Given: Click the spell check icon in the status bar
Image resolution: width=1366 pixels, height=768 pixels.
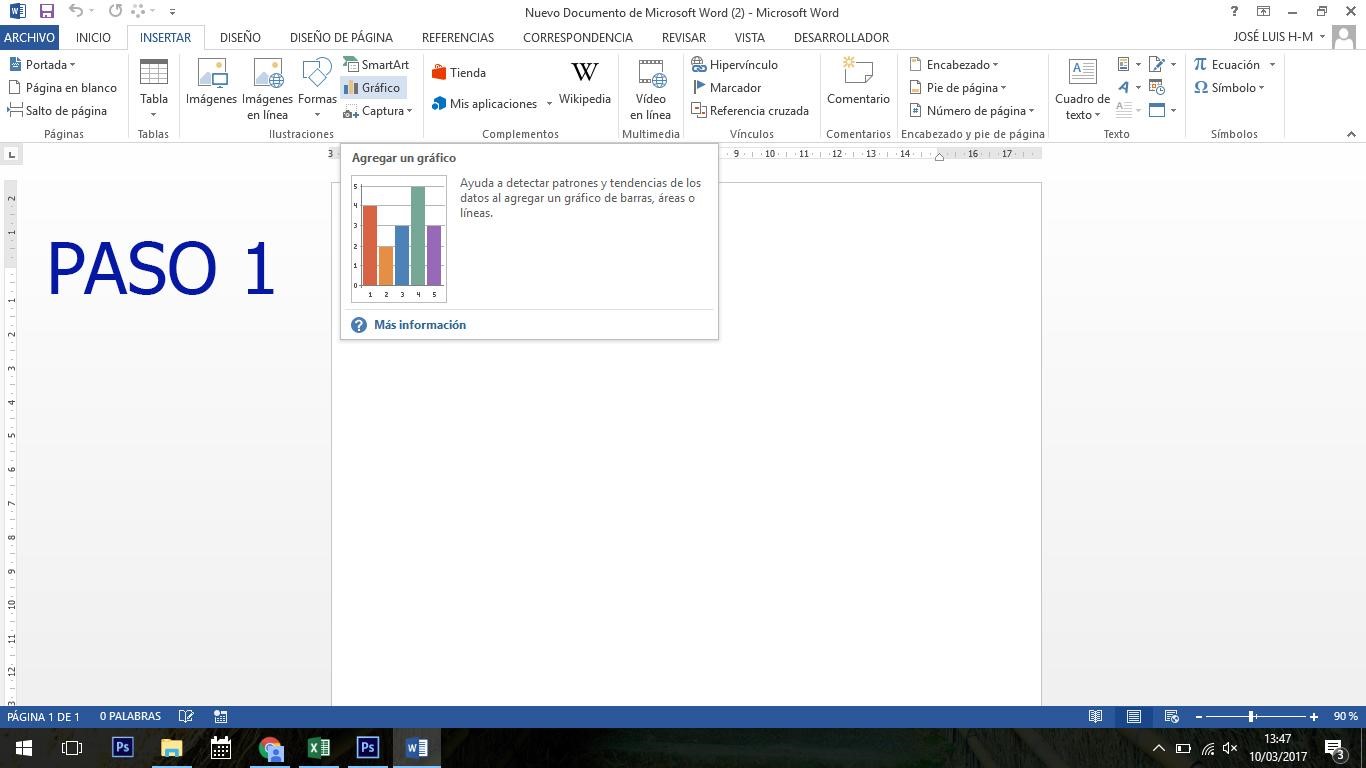Looking at the screenshot, I should click(x=186, y=717).
